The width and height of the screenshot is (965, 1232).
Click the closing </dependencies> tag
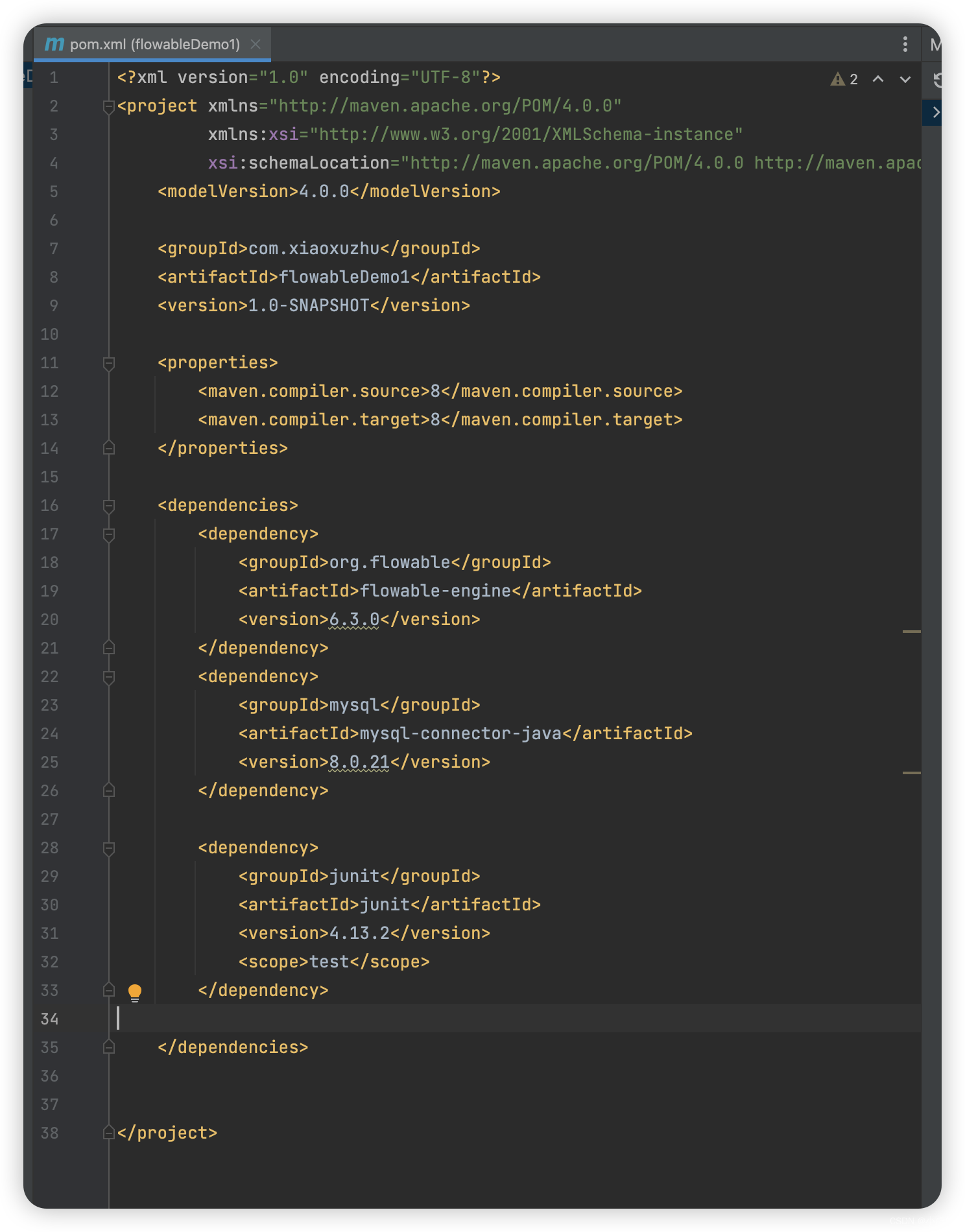[233, 1048]
